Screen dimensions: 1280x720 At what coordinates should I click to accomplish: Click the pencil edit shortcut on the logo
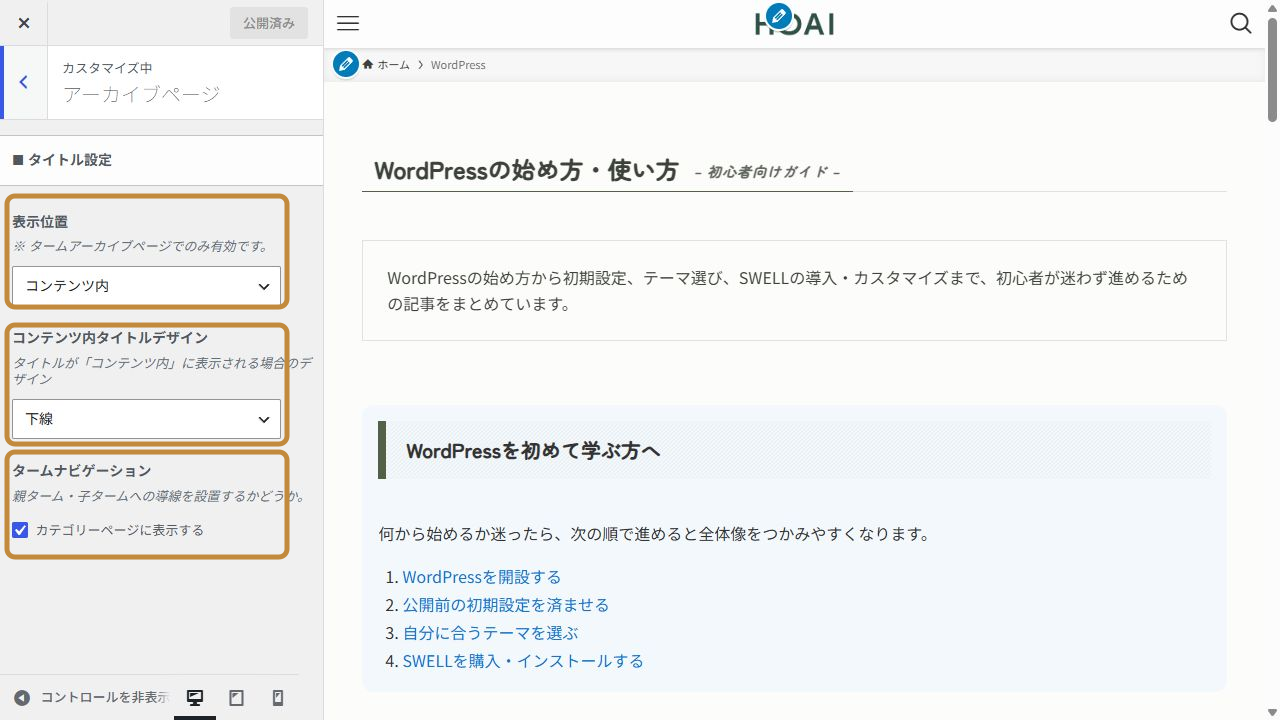point(778,16)
